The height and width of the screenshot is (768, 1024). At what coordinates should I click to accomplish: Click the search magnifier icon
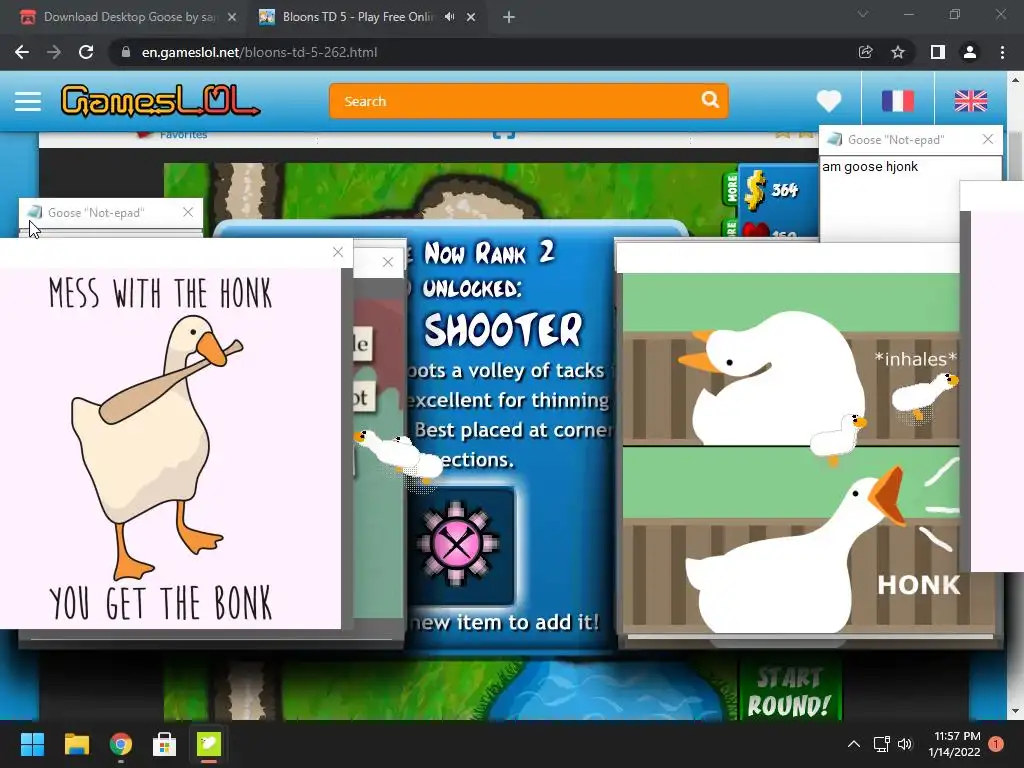[710, 100]
